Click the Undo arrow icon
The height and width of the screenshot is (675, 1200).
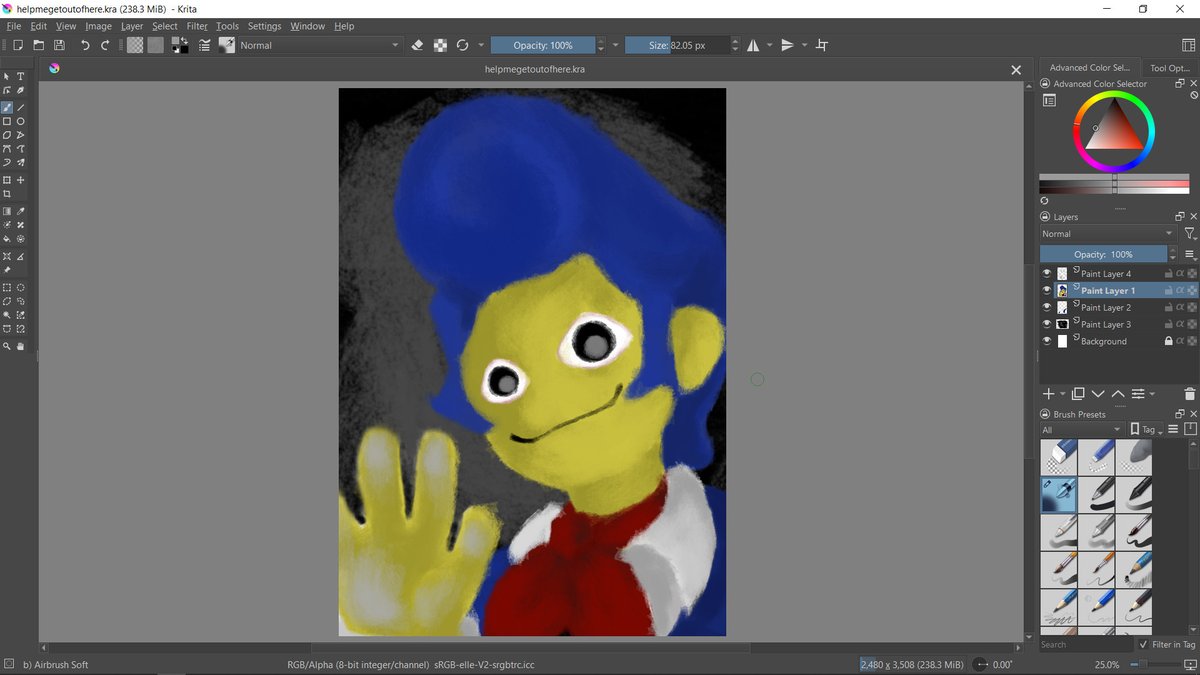(x=85, y=45)
